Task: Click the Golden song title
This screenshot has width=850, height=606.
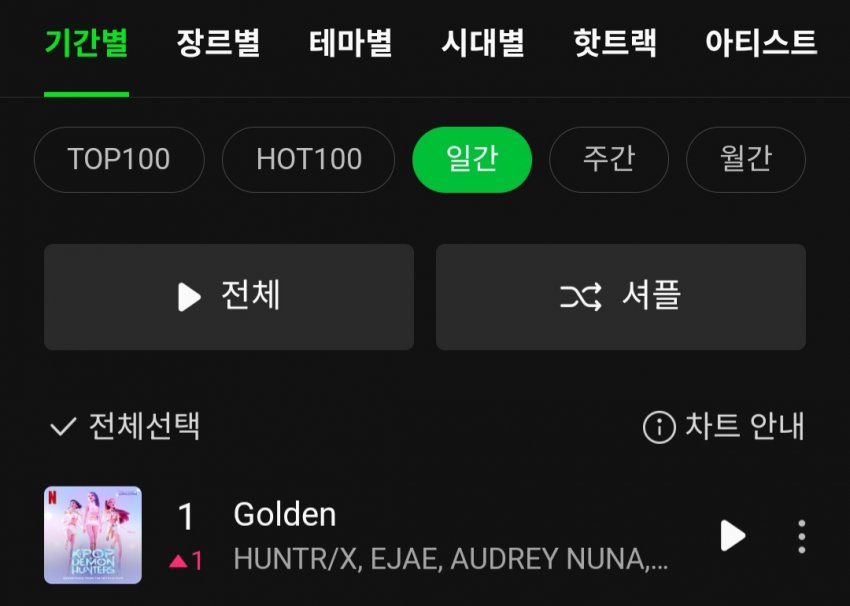Action: pyautogui.click(x=285, y=514)
